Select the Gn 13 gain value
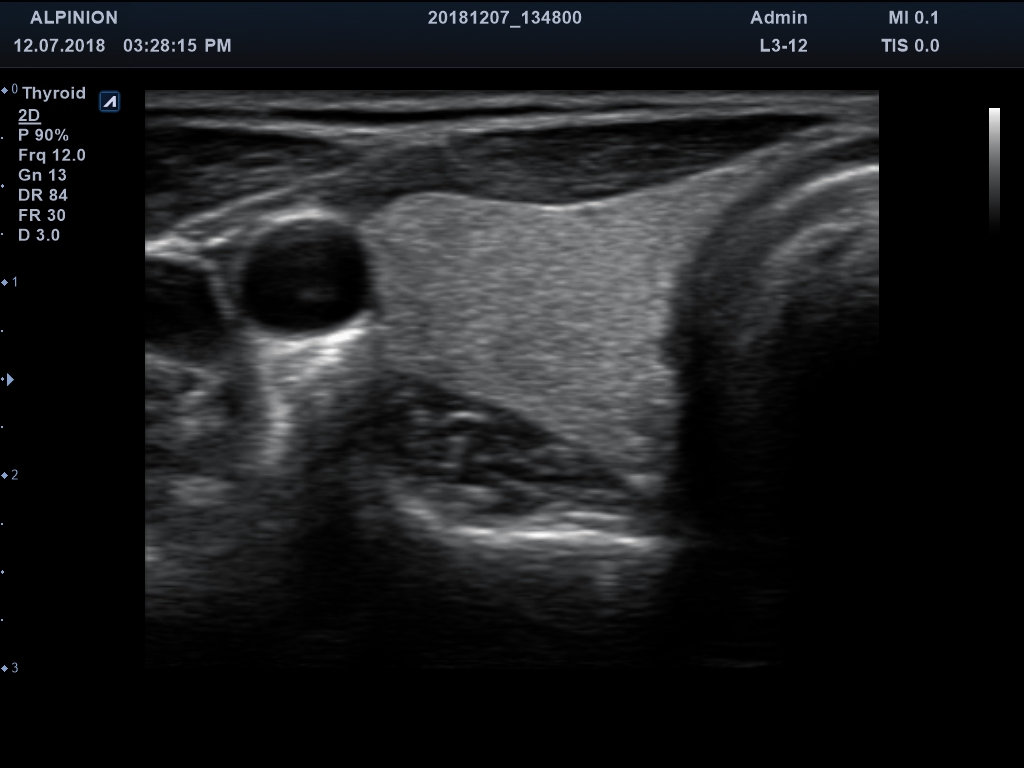The image size is (1024, 768). pyautogui.click(x=42, y=175)
